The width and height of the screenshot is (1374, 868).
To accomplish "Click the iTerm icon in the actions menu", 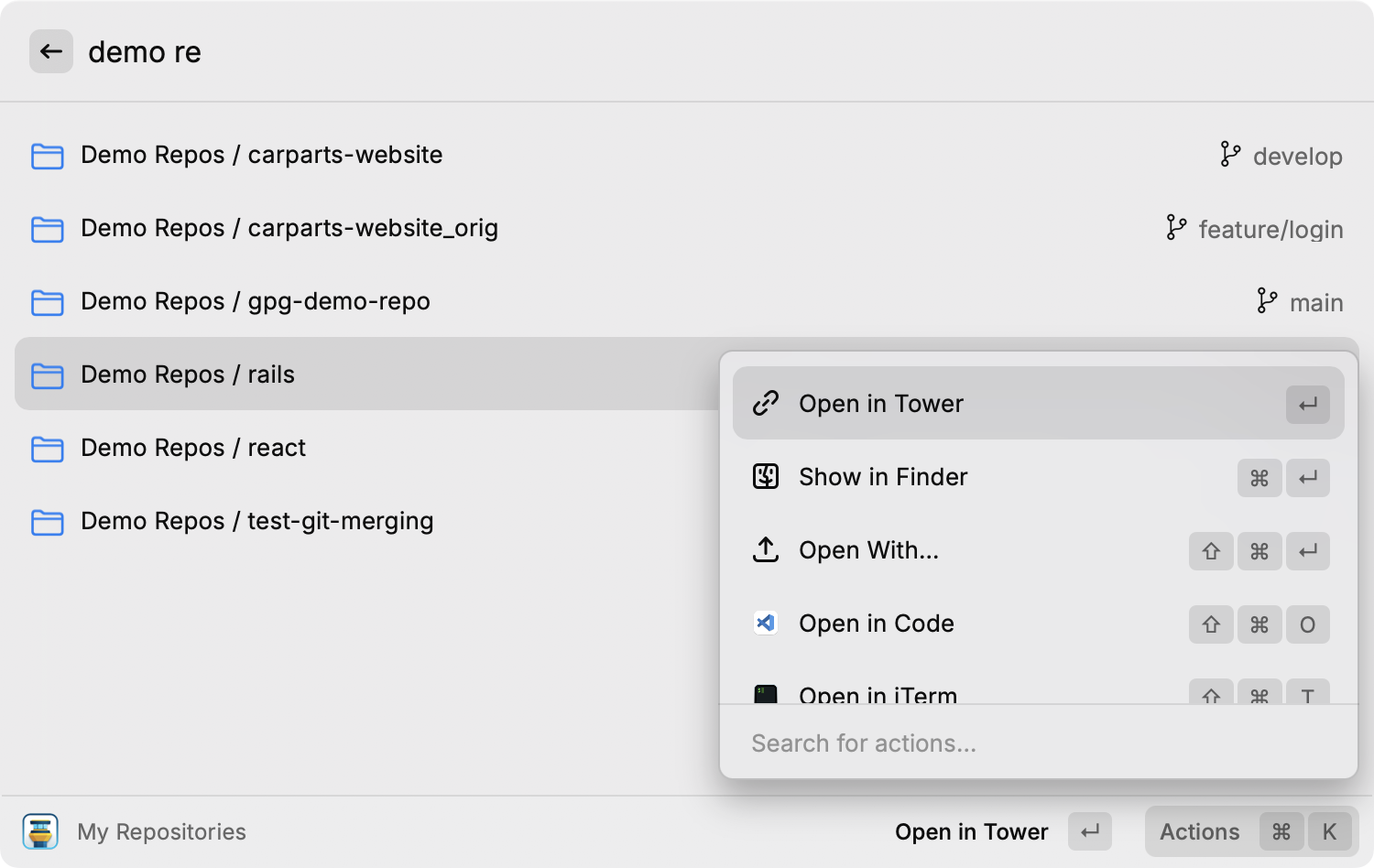I will pos(765,694).
